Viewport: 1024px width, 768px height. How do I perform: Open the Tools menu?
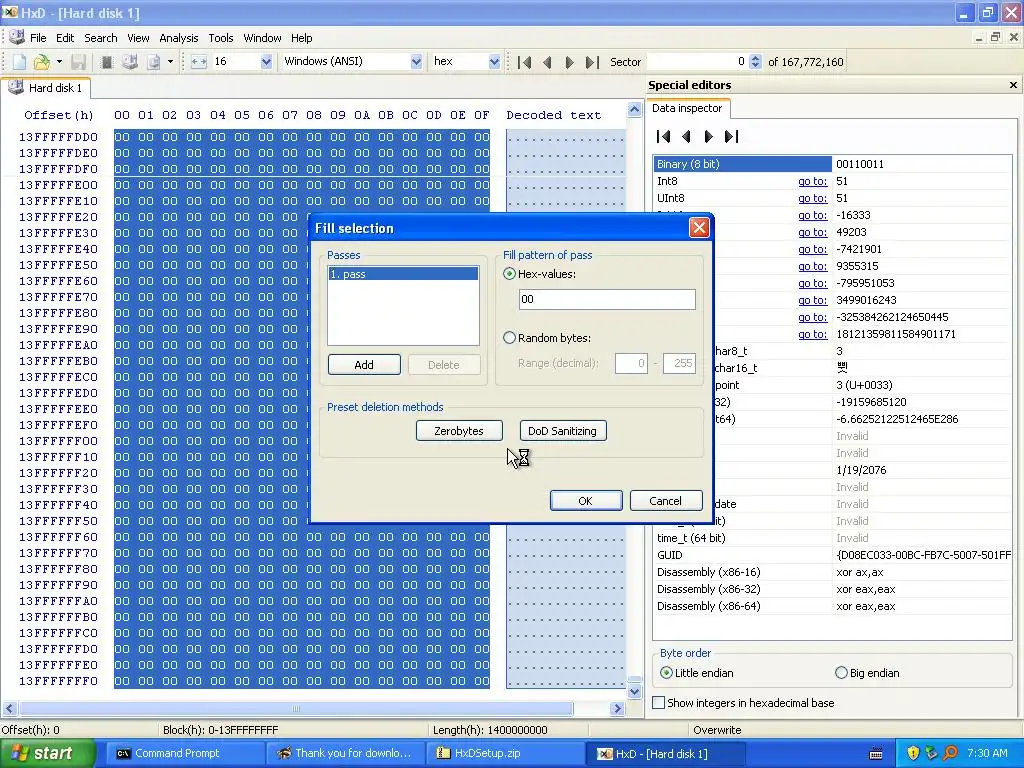pos(221,38)
